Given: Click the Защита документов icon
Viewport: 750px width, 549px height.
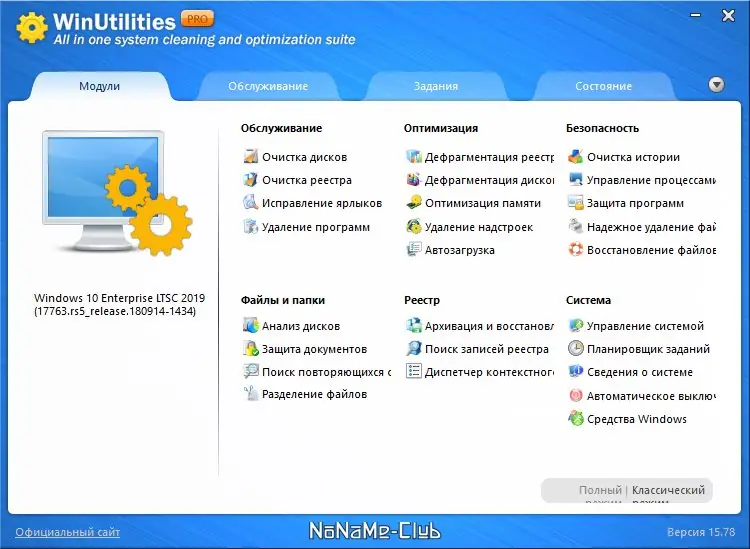Looking at the screenshot, I should [250, 348].
